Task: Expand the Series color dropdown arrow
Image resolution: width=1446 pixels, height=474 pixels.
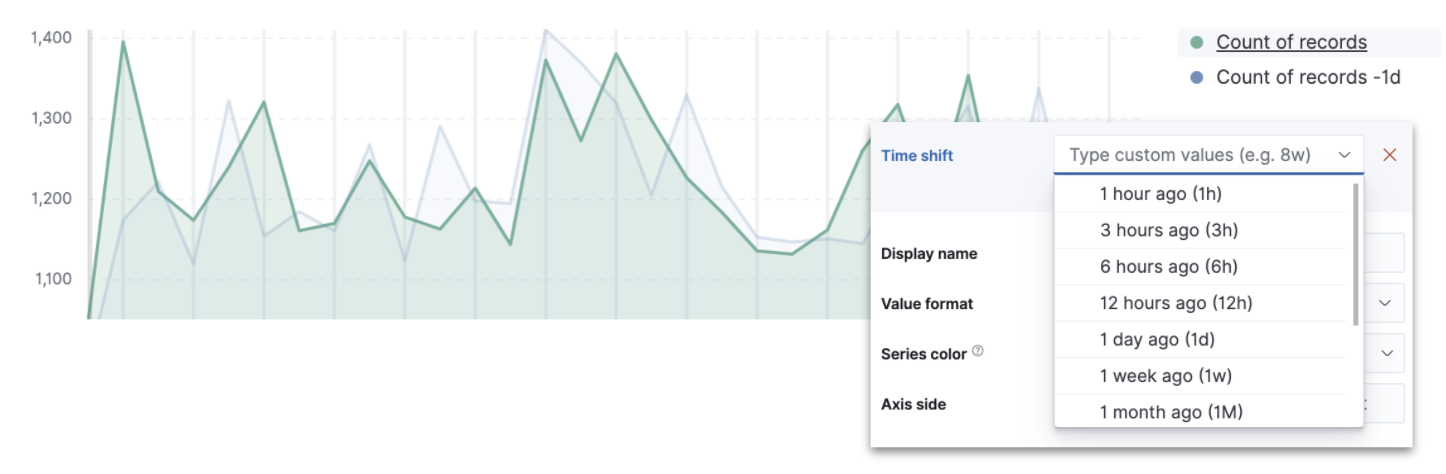Action: tap(1387, 353)
